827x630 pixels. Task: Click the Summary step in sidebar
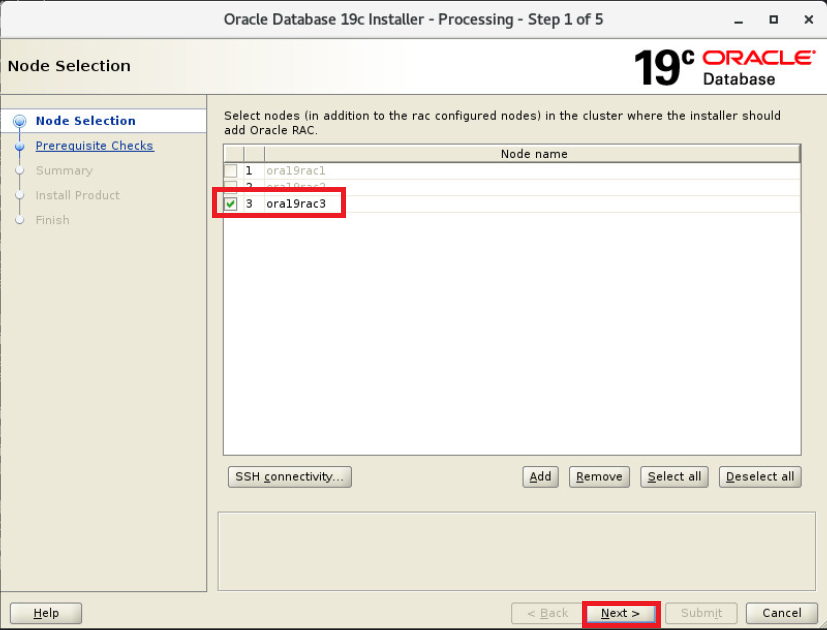tap(64, 170)
